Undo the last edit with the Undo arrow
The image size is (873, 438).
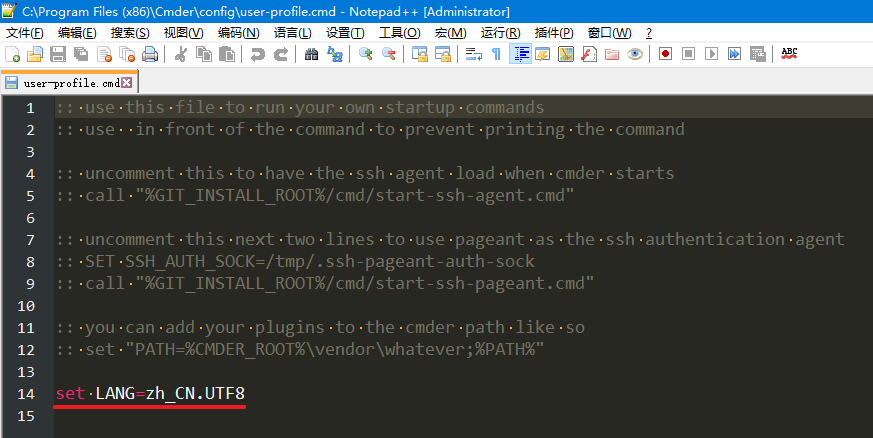pos(257,54)
